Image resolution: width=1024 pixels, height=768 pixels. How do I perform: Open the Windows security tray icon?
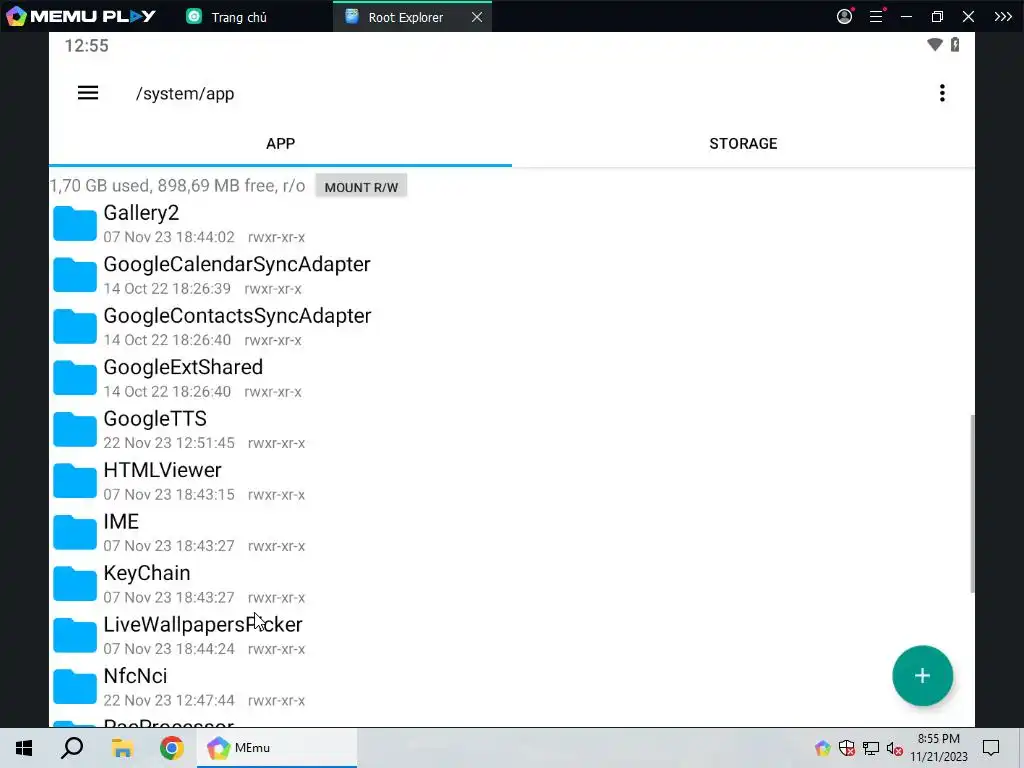point(847,748)
